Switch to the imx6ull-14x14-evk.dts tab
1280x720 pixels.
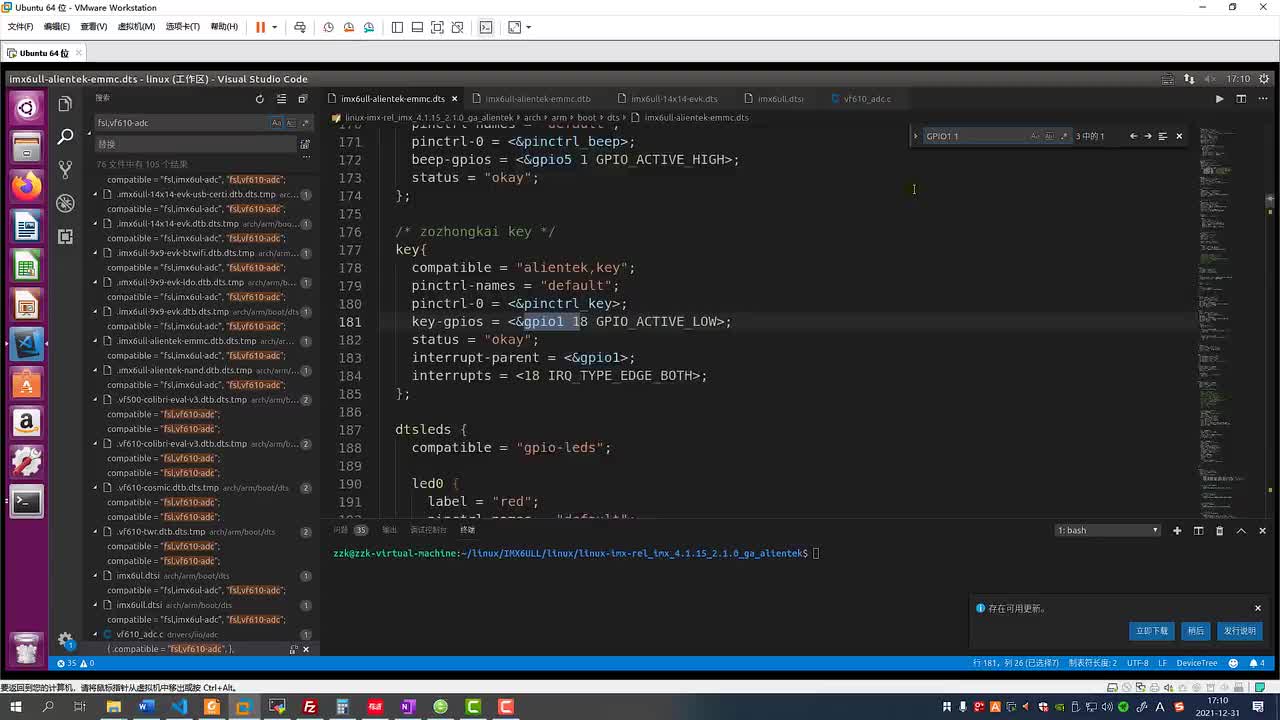pyautogui.click(x=674, y=99)
